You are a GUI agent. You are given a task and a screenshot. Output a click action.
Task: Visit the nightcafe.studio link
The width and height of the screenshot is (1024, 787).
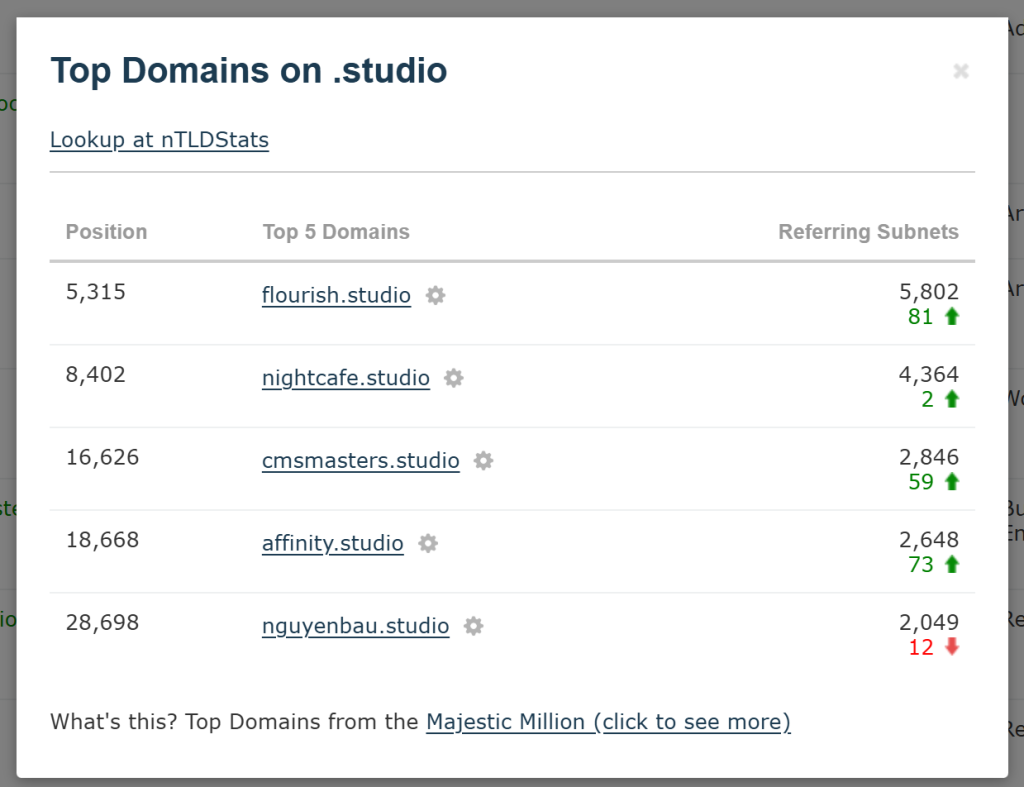pos(345,378)
